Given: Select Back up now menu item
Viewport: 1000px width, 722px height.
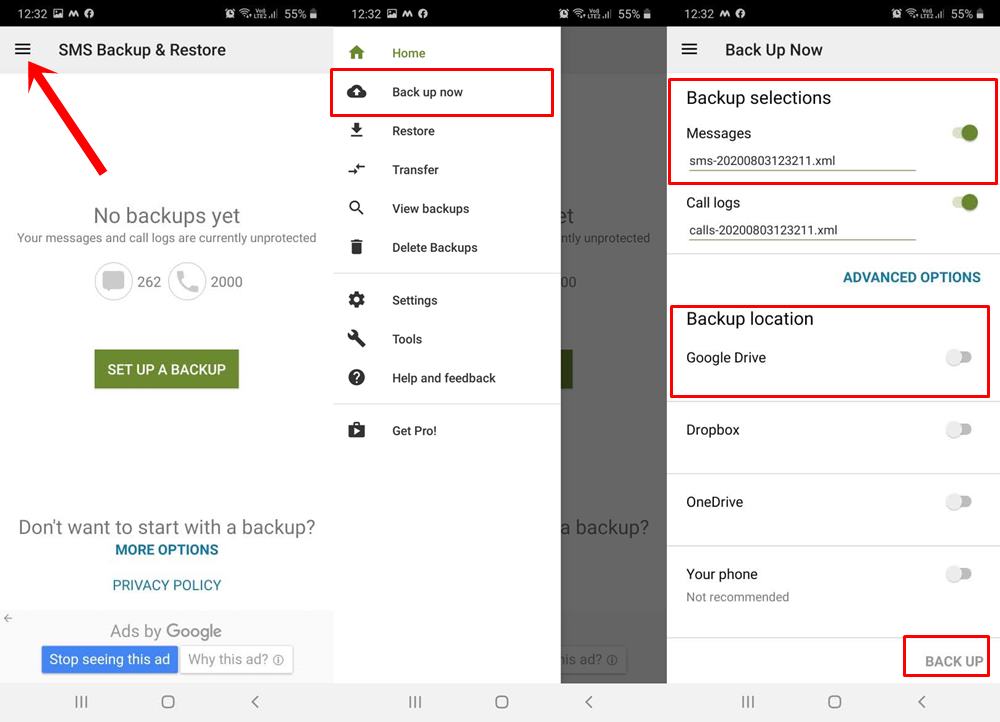Looking at the screenshot, I should (x=446, y=92).
